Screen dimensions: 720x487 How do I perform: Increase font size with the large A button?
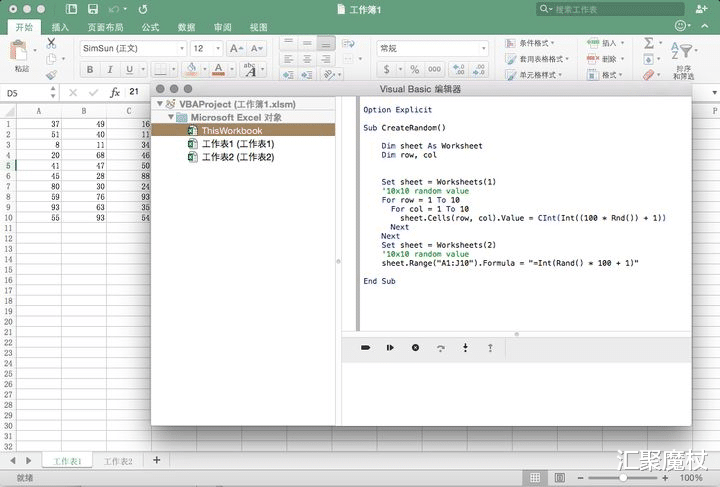(236, 48)
